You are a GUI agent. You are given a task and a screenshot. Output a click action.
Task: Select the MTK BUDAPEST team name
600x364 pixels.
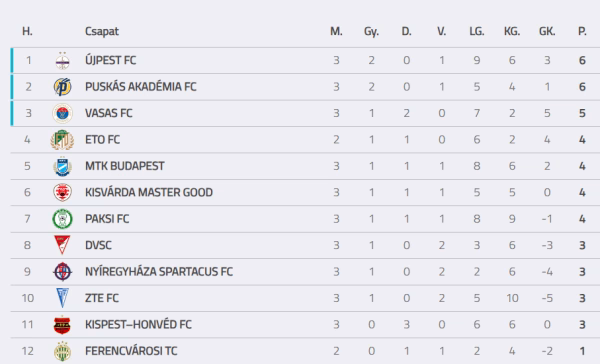125,166
